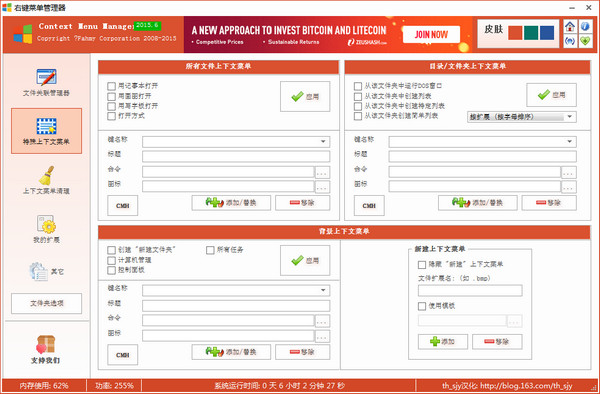Enable 用画图打开 checkbox
The width and height of the screenshot is (600, 394).
click(111, 96)
